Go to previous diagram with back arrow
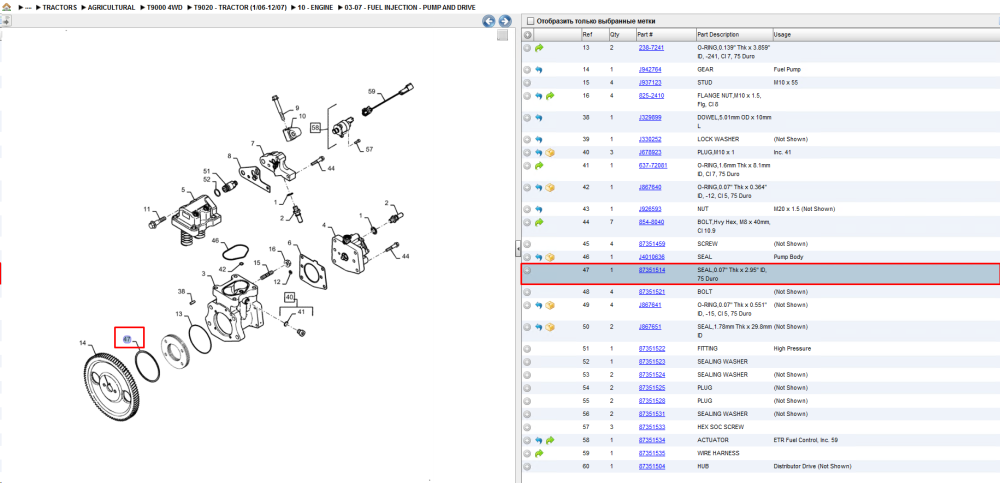The height and width of the screenshot is (483, 1000). [x=489, y=21]
